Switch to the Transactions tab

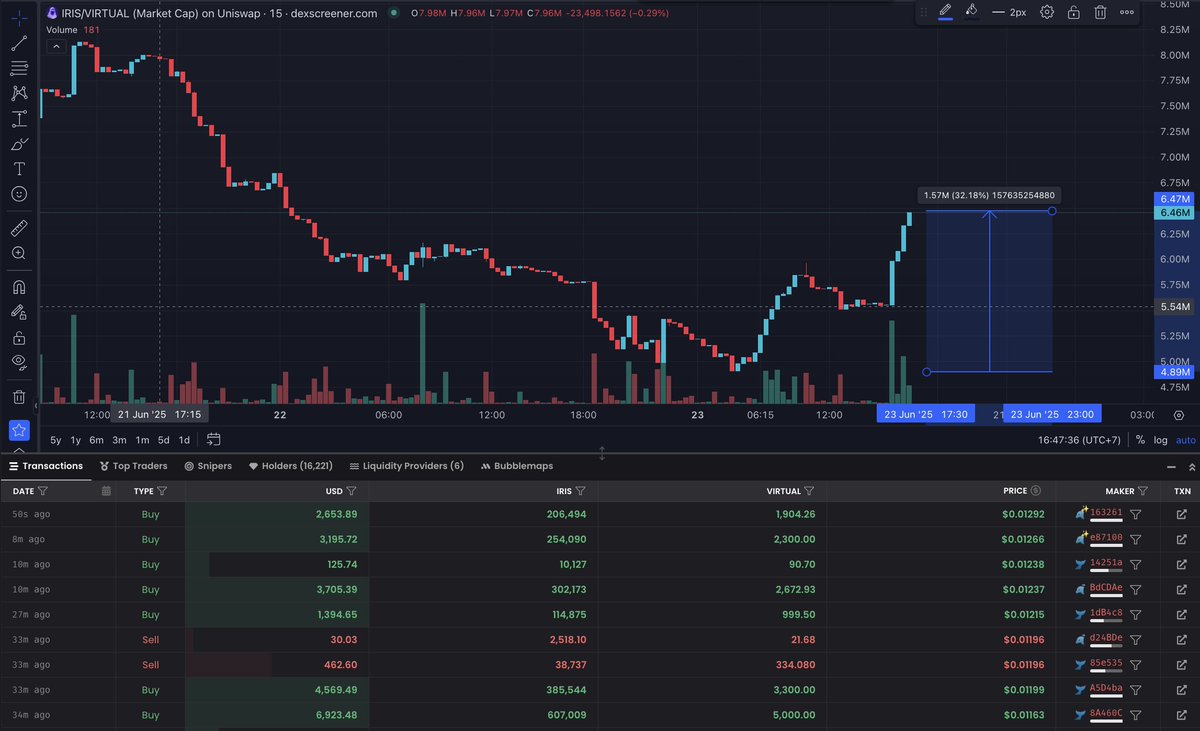click(46, 466)
